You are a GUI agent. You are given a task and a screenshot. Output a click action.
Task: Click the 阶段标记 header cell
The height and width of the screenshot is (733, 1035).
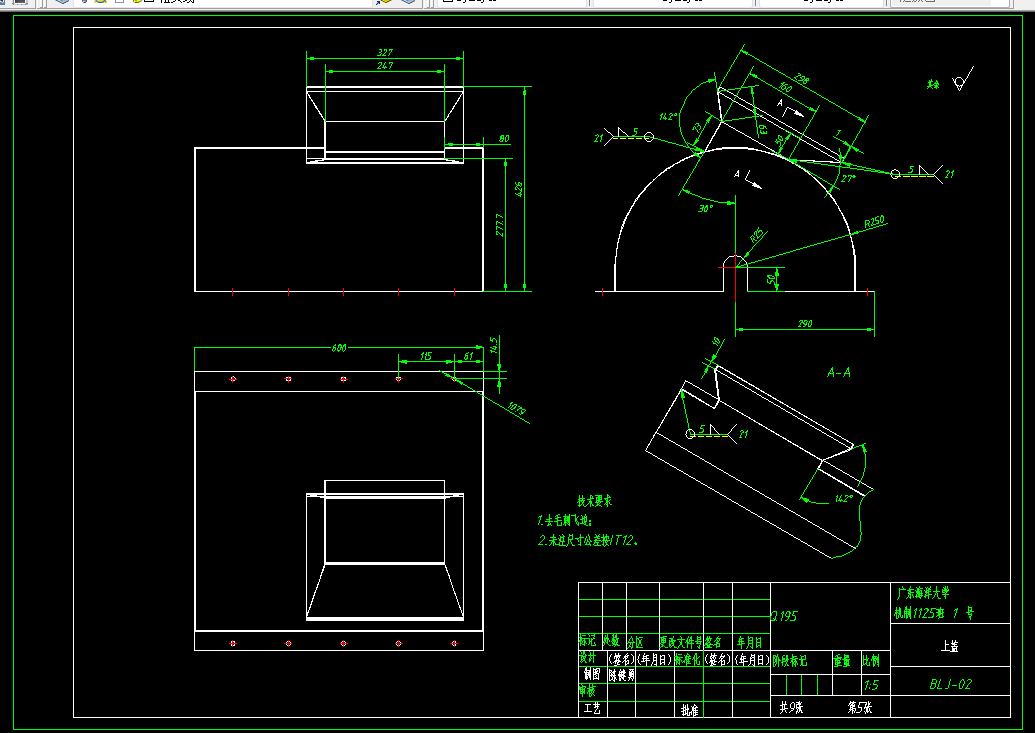point(790,660)
